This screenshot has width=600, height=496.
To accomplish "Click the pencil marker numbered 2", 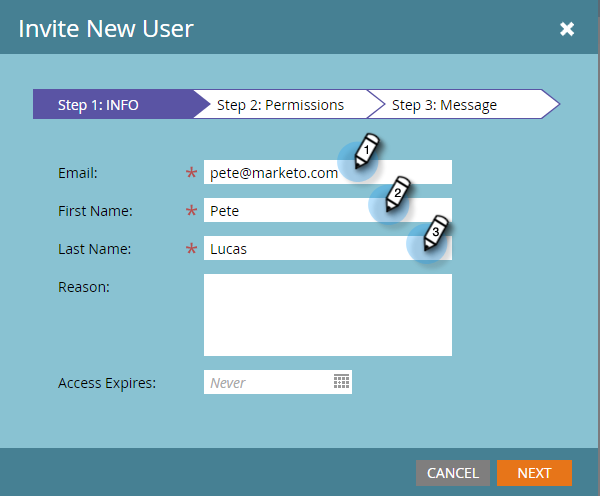I will pos(397,194).
